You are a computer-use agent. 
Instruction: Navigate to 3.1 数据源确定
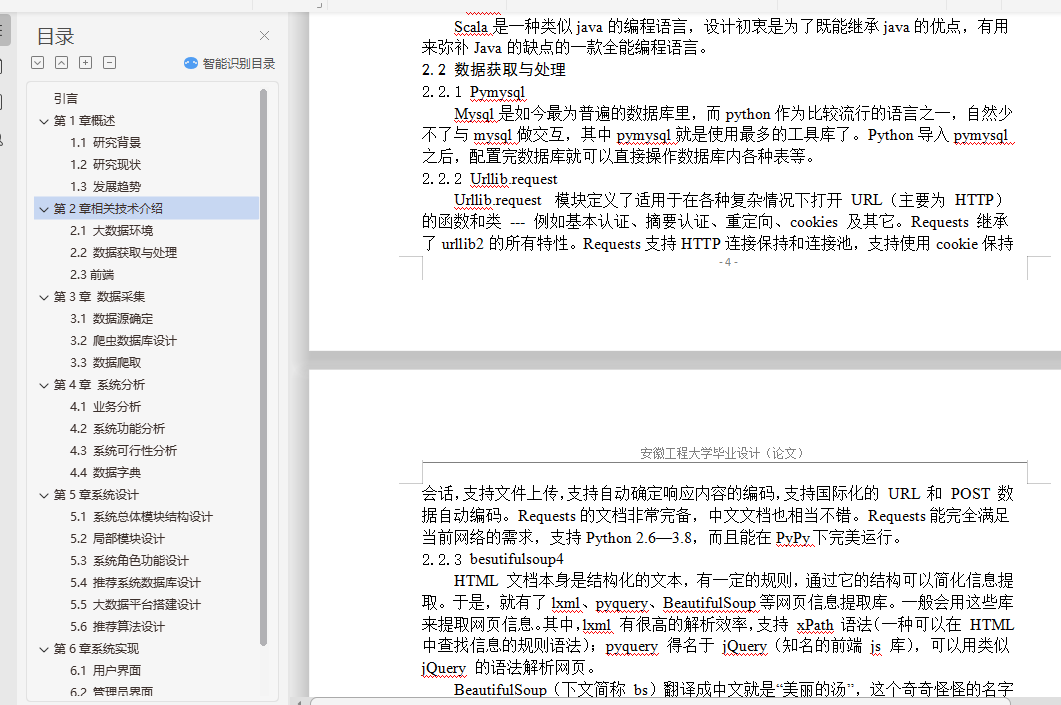pyautogui.click(x=112, y=319)
